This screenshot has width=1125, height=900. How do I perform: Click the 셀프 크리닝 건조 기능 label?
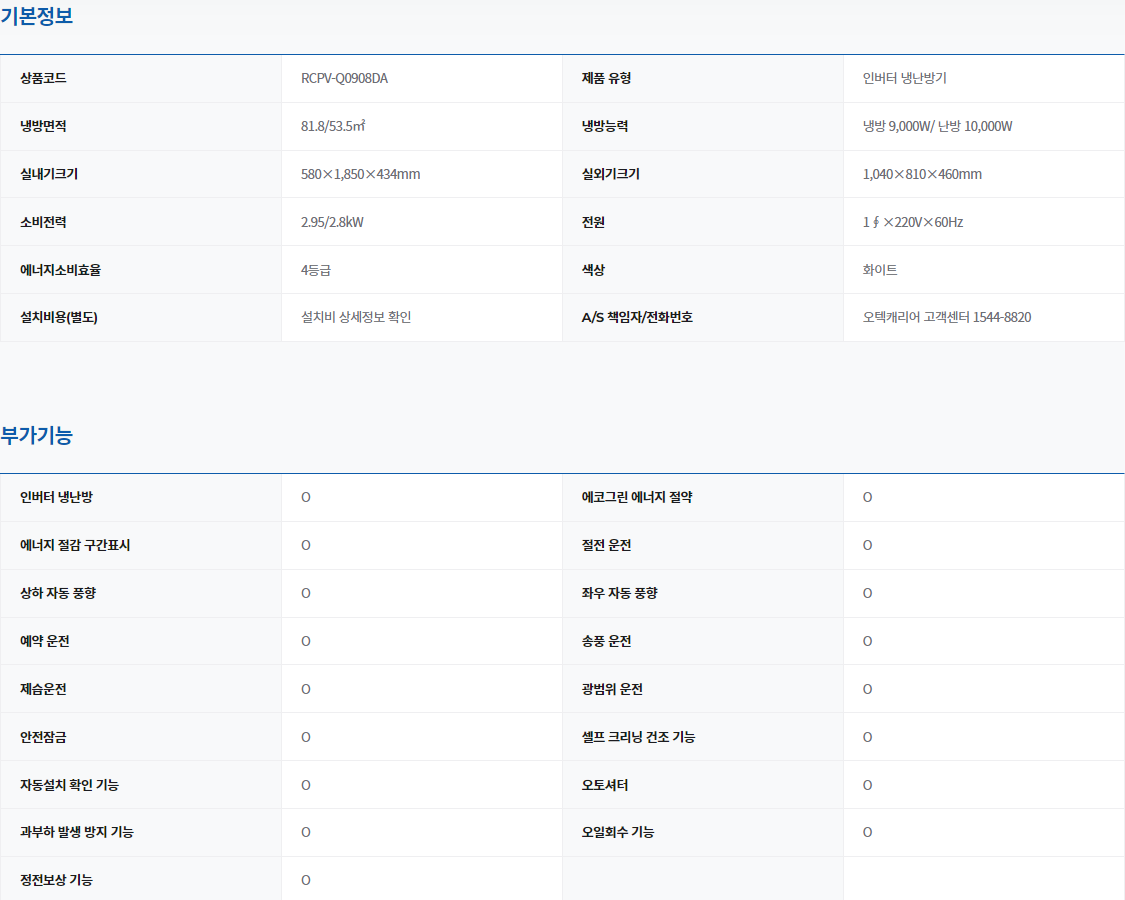[x=638, y=737]
